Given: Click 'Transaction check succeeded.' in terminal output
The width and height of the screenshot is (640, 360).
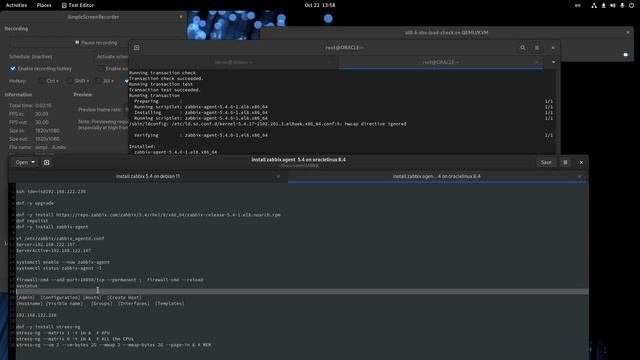Looking at the screenshot, I should tap(166, 78).
